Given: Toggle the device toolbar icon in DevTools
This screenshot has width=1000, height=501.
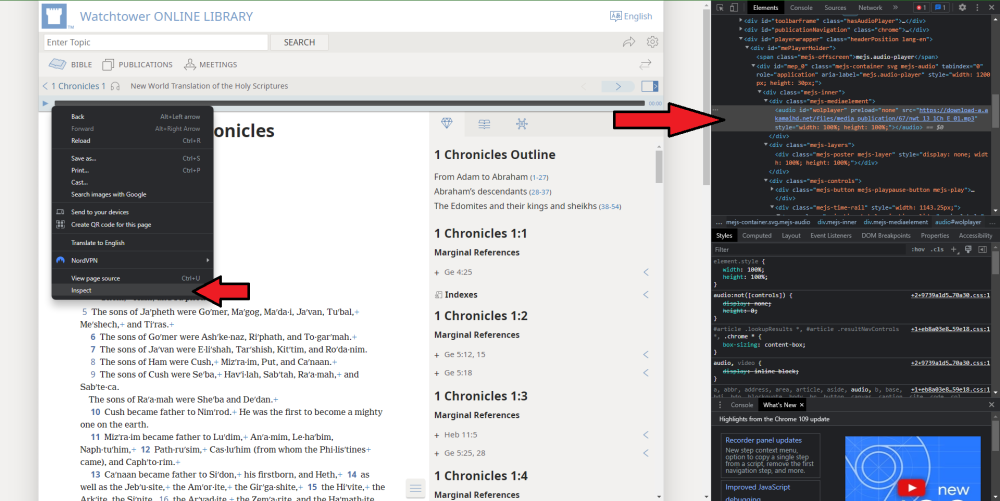Looking at the screenshot, I should (734, 7).
